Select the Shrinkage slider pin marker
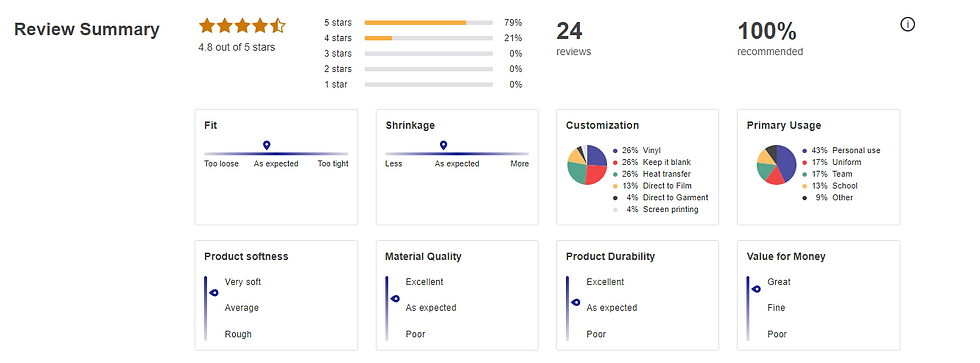Image resolution: width=980 pixels, height=363 pixels. coord(443,146)
